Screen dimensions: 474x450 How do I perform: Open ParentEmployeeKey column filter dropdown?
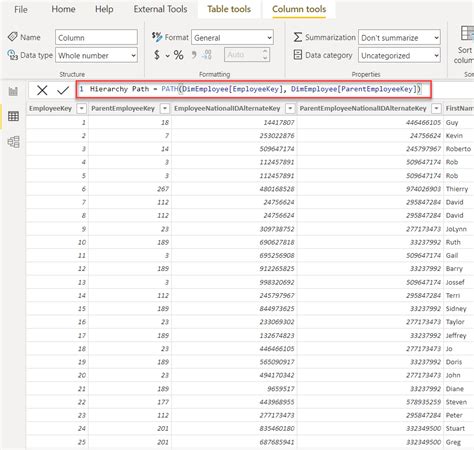point(165,108)
